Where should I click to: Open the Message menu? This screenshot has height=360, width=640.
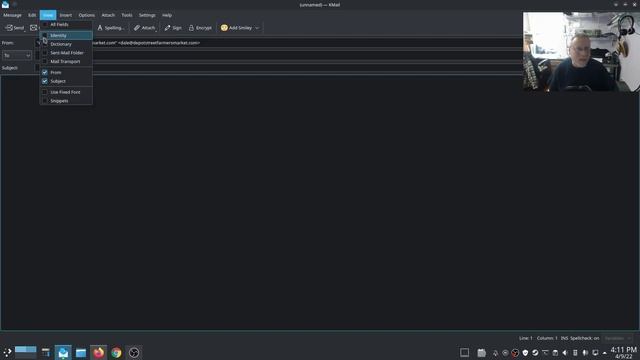click(x=12, y=15)
